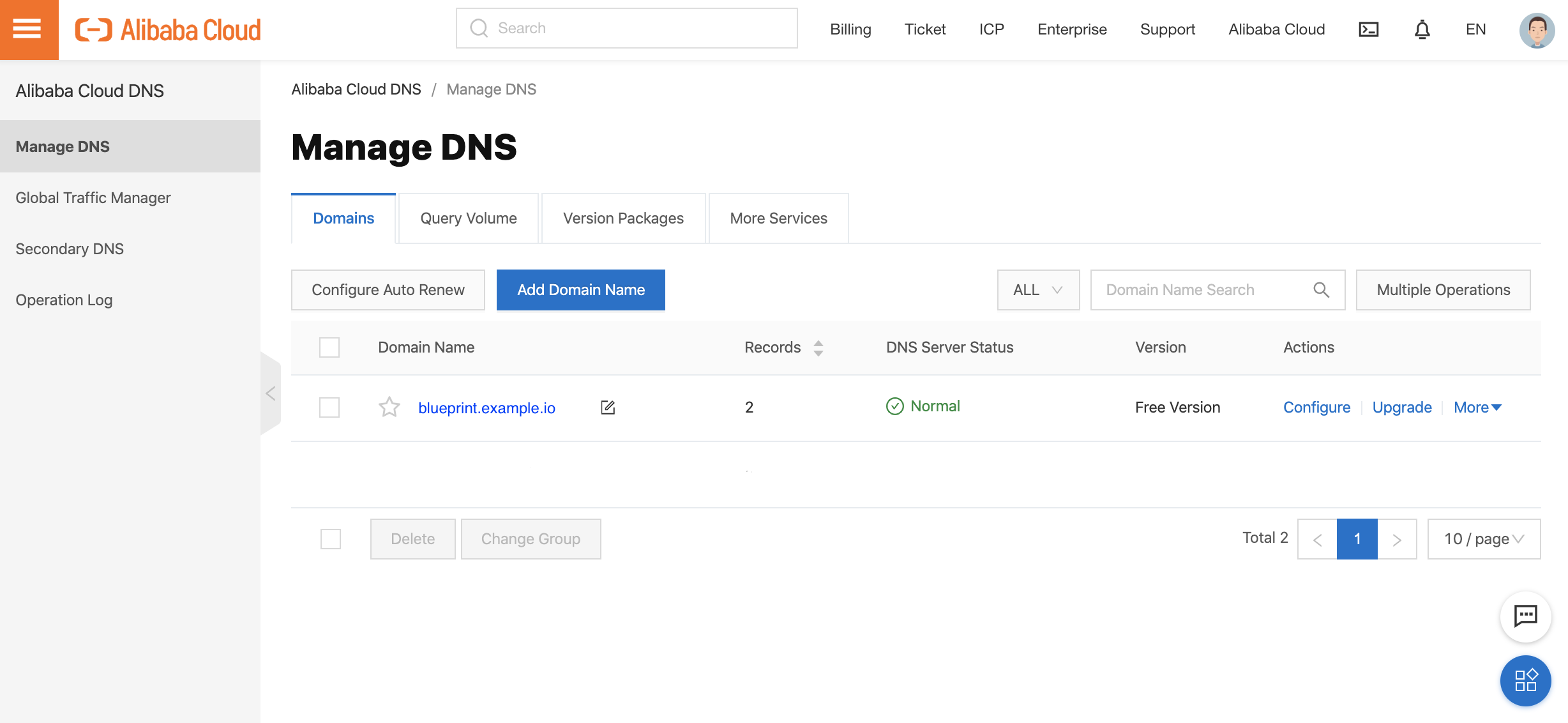
Task: Open the hamburger navigation menu
Action: tap(27, 29)
